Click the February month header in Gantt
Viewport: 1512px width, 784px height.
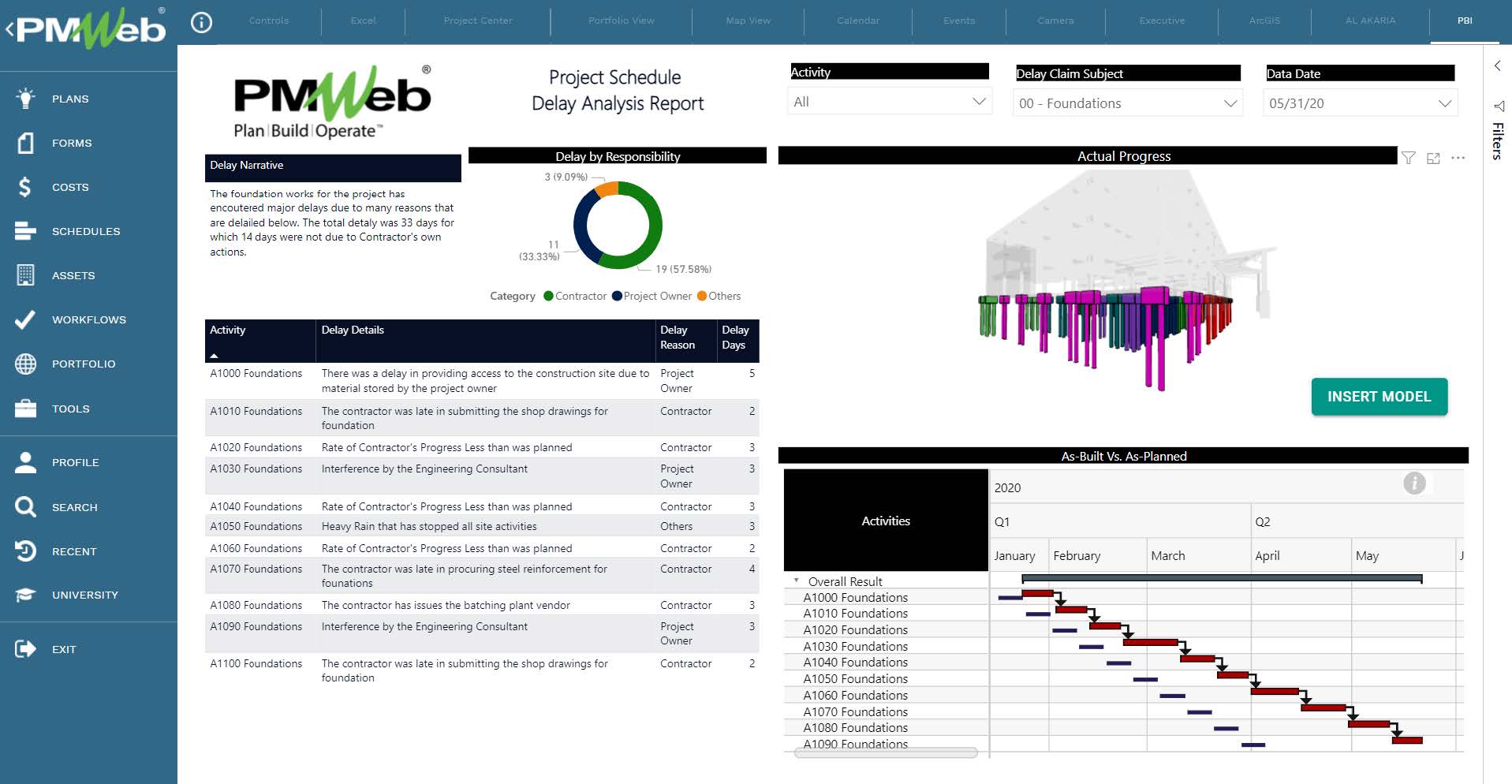coord(1077,555)
